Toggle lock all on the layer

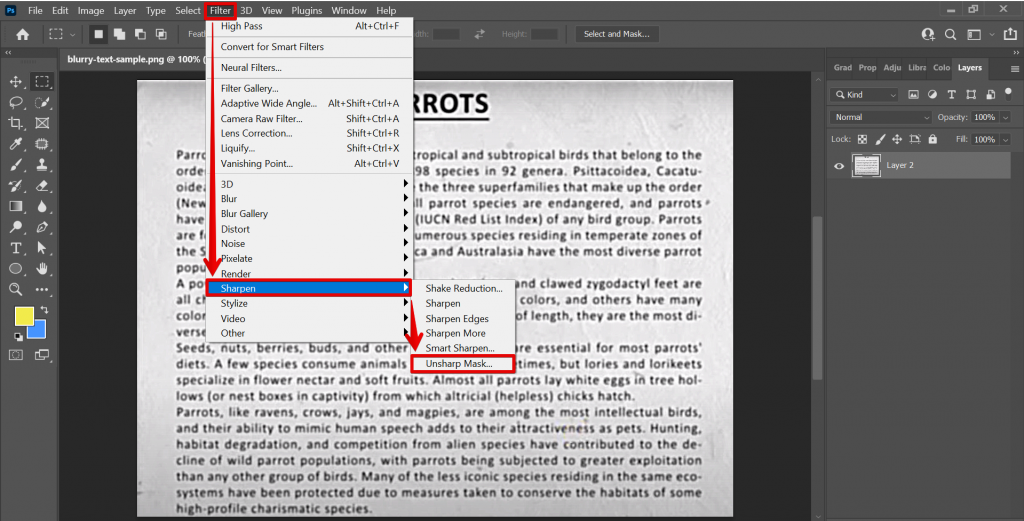[933, 139]
